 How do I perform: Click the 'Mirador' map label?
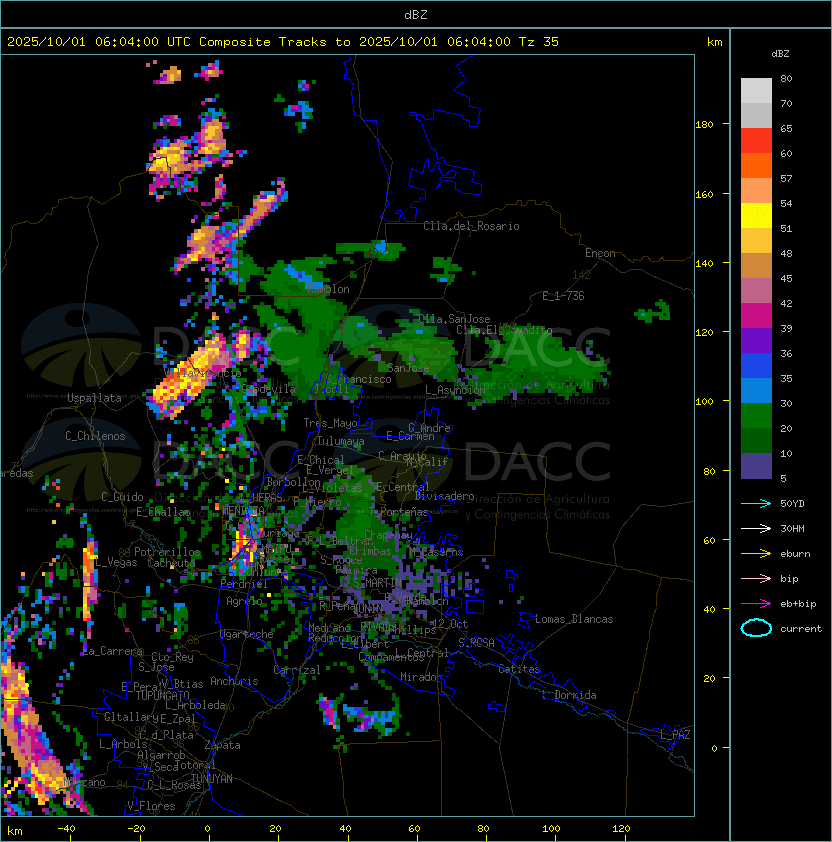point(421,677)
